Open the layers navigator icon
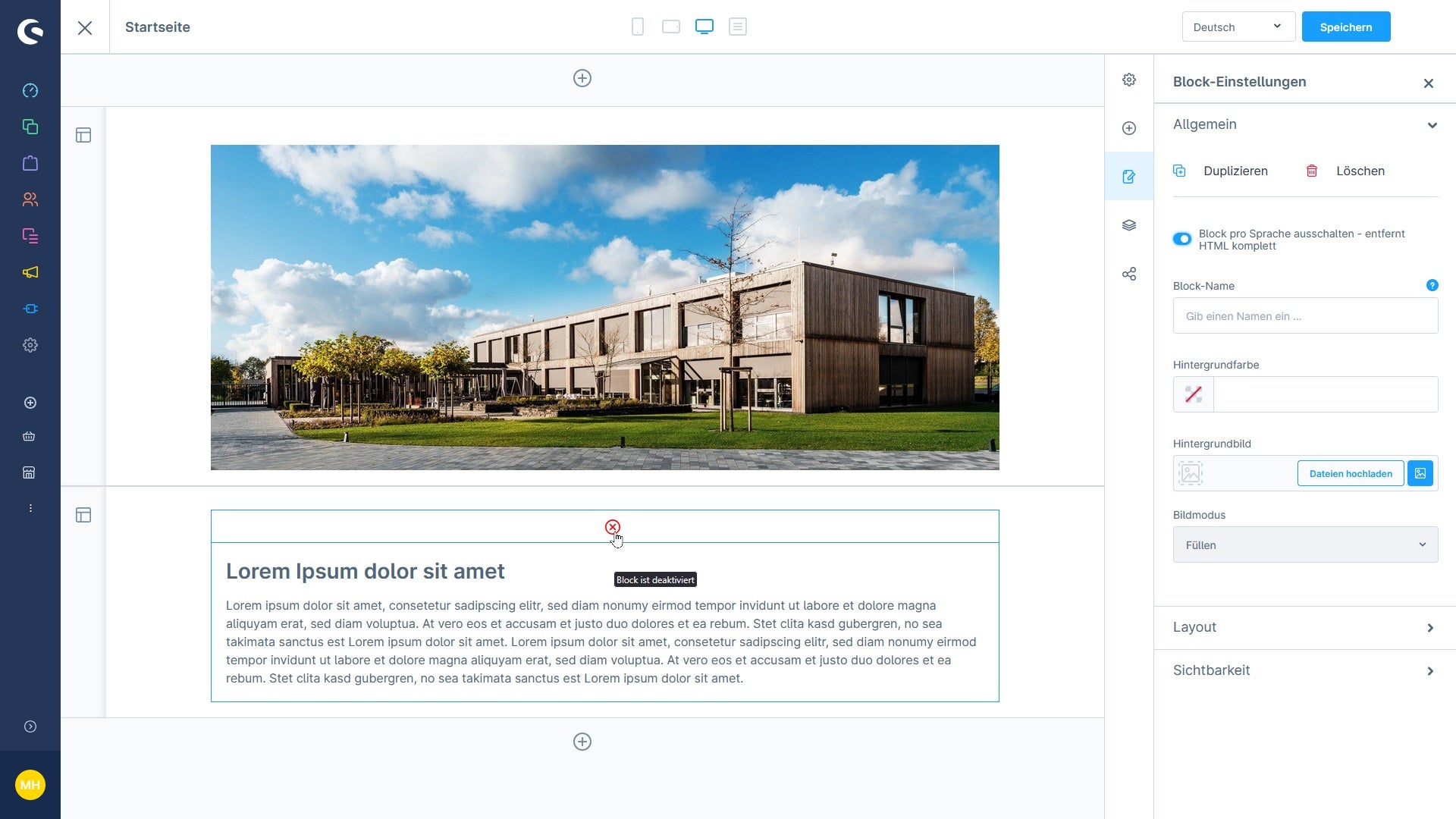 click(1129, 225)
